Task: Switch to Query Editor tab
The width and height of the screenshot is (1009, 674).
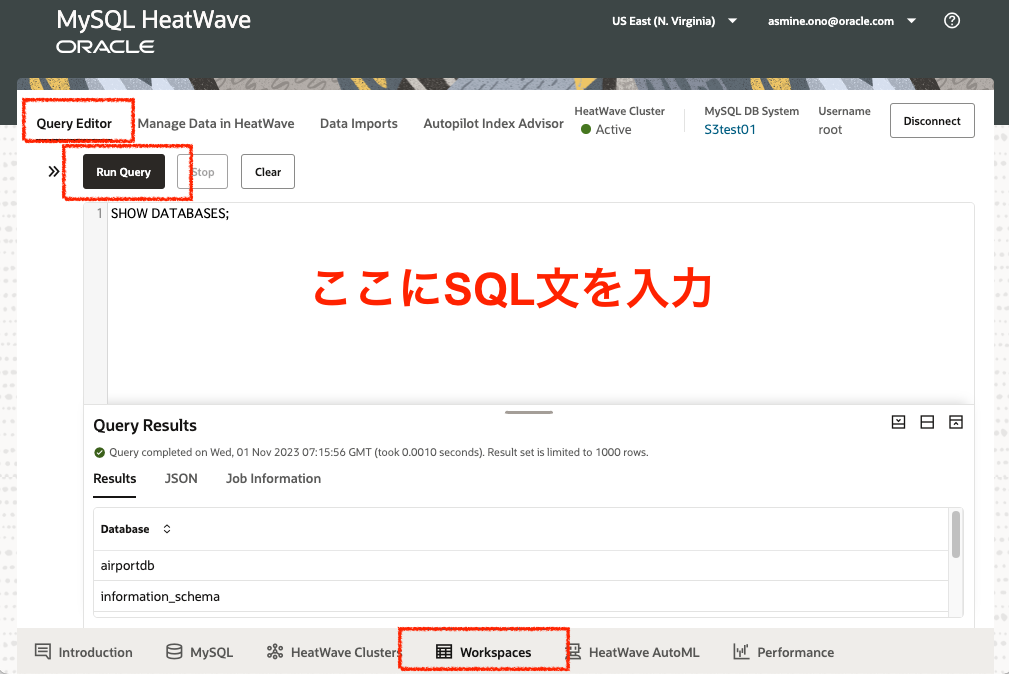Action: pos(74,124)
